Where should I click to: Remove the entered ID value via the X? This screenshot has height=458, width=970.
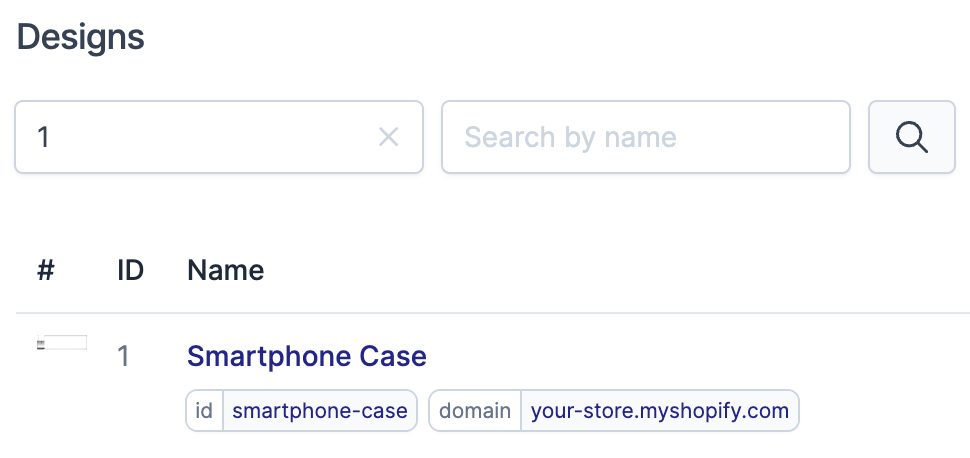pos(388,137)
